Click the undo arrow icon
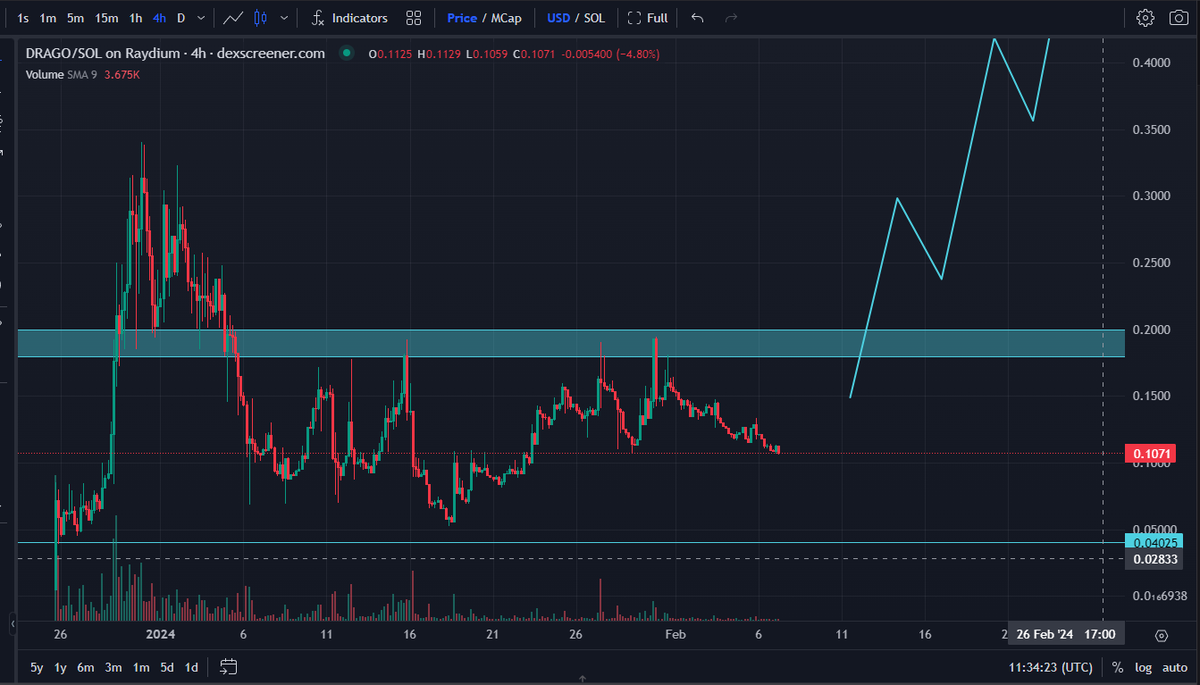 point(697,17)
